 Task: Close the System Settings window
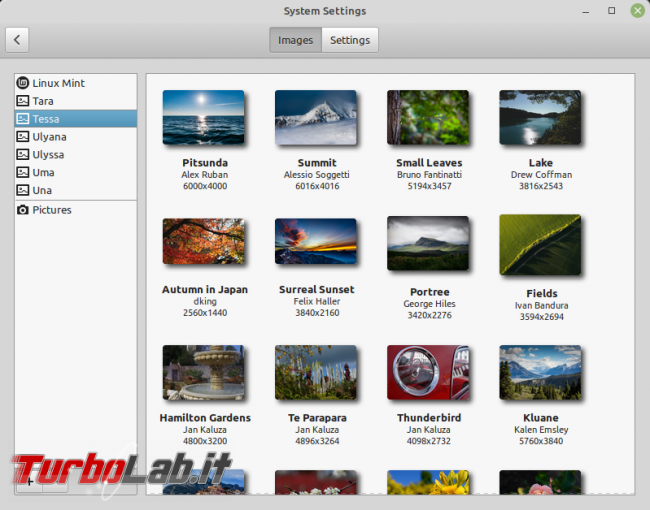click(x=638, y=11)
